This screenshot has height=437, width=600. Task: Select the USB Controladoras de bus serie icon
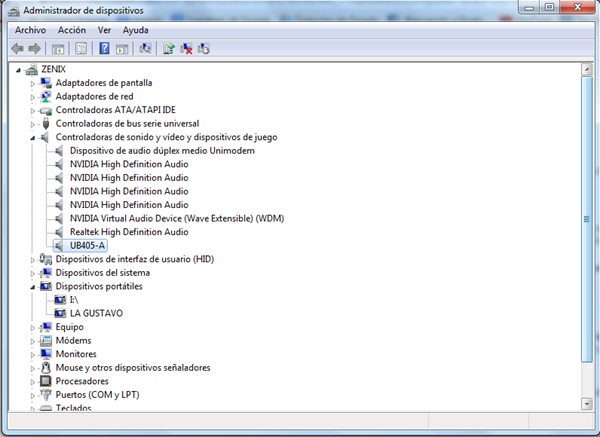(46, 124)
